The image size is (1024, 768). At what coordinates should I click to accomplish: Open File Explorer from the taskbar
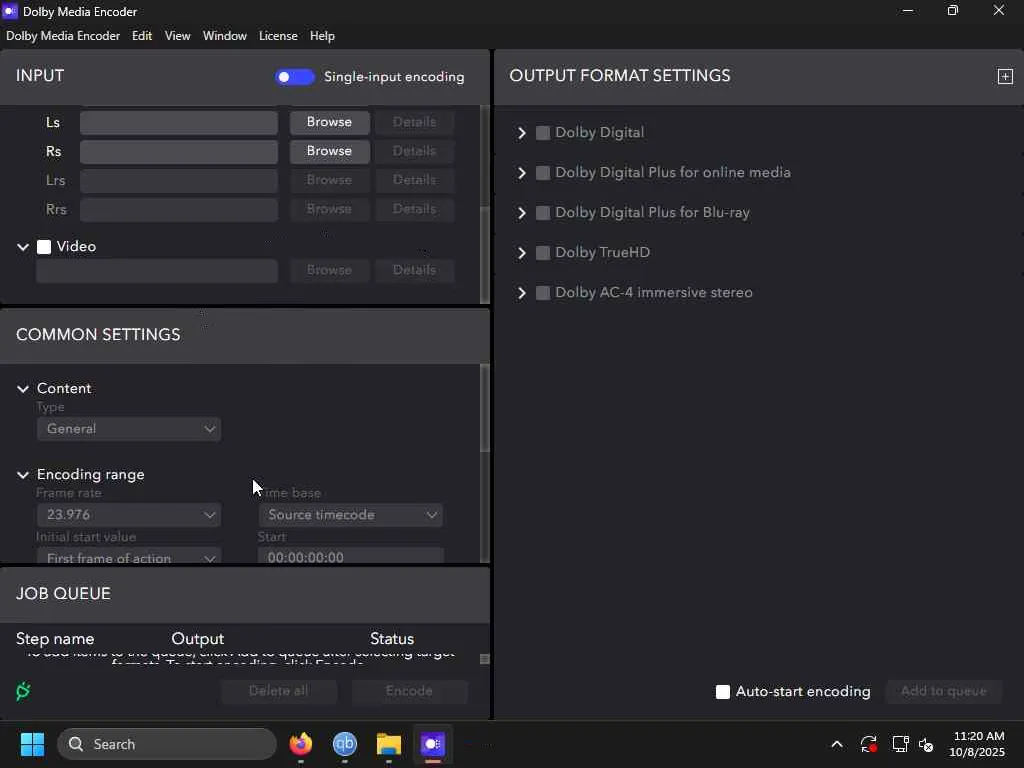(x=389, y=744)
